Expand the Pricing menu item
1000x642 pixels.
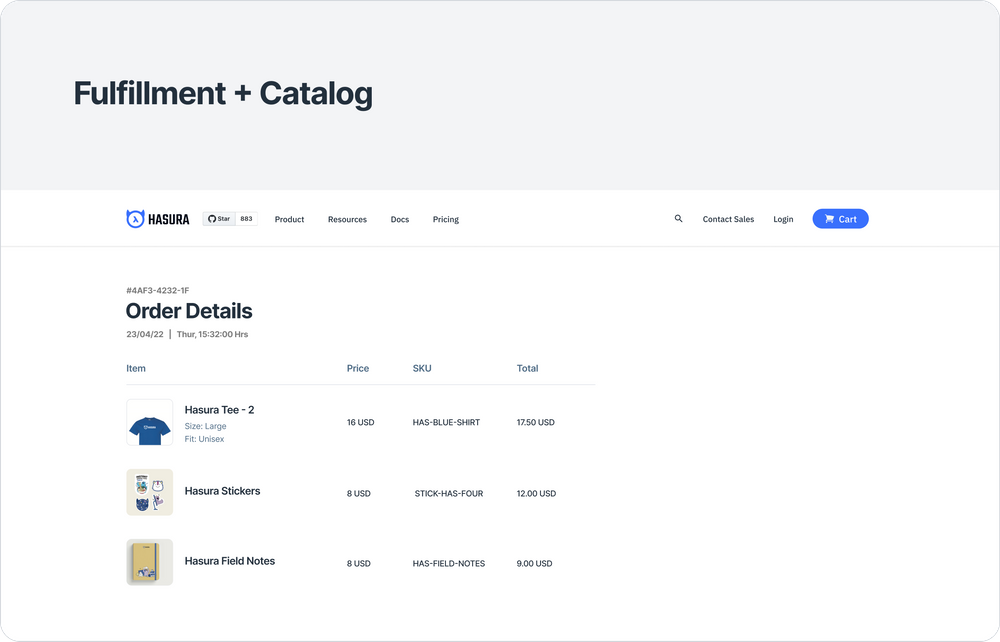(445, 219)
